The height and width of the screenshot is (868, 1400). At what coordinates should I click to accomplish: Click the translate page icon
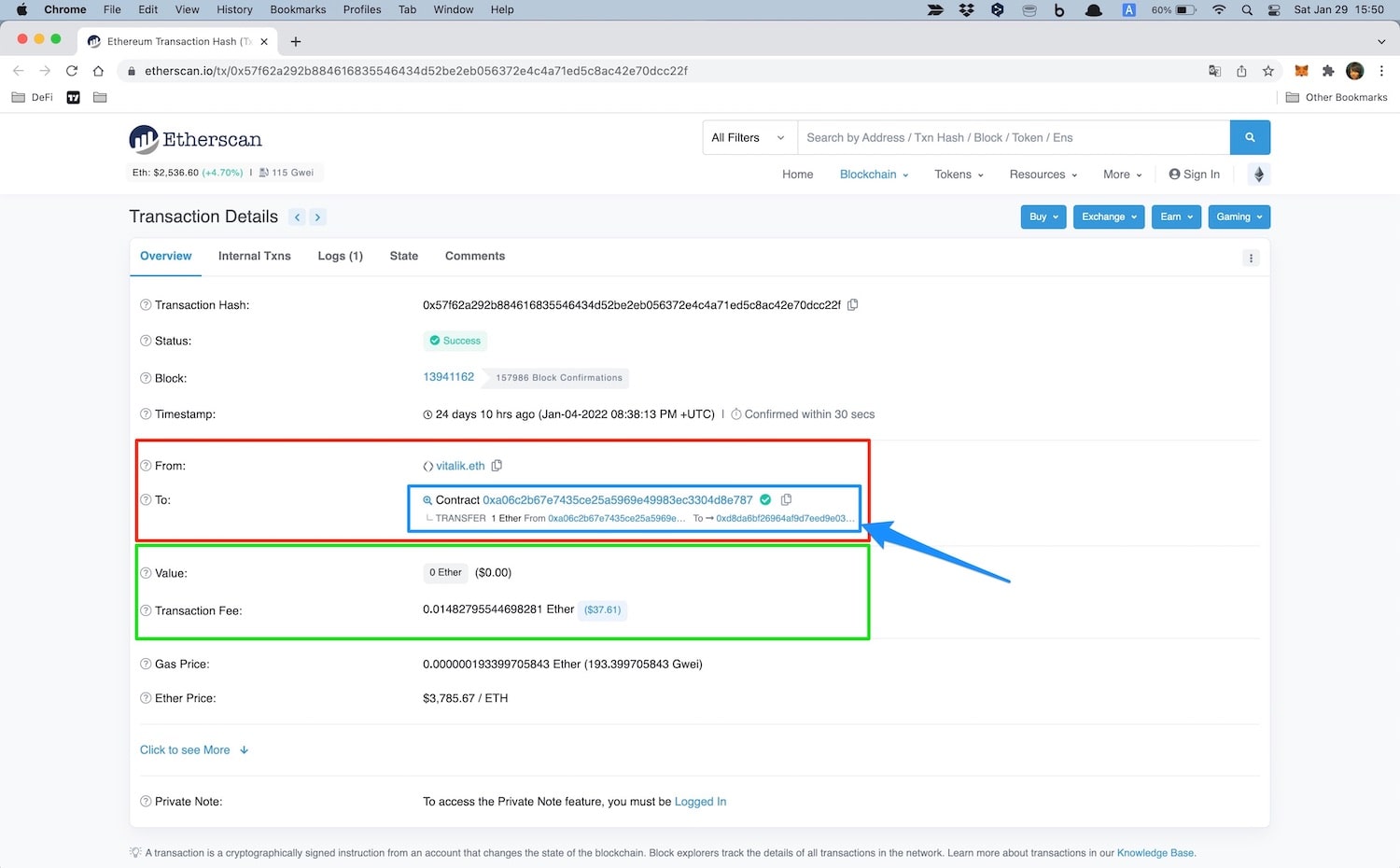click(1214, 71)
